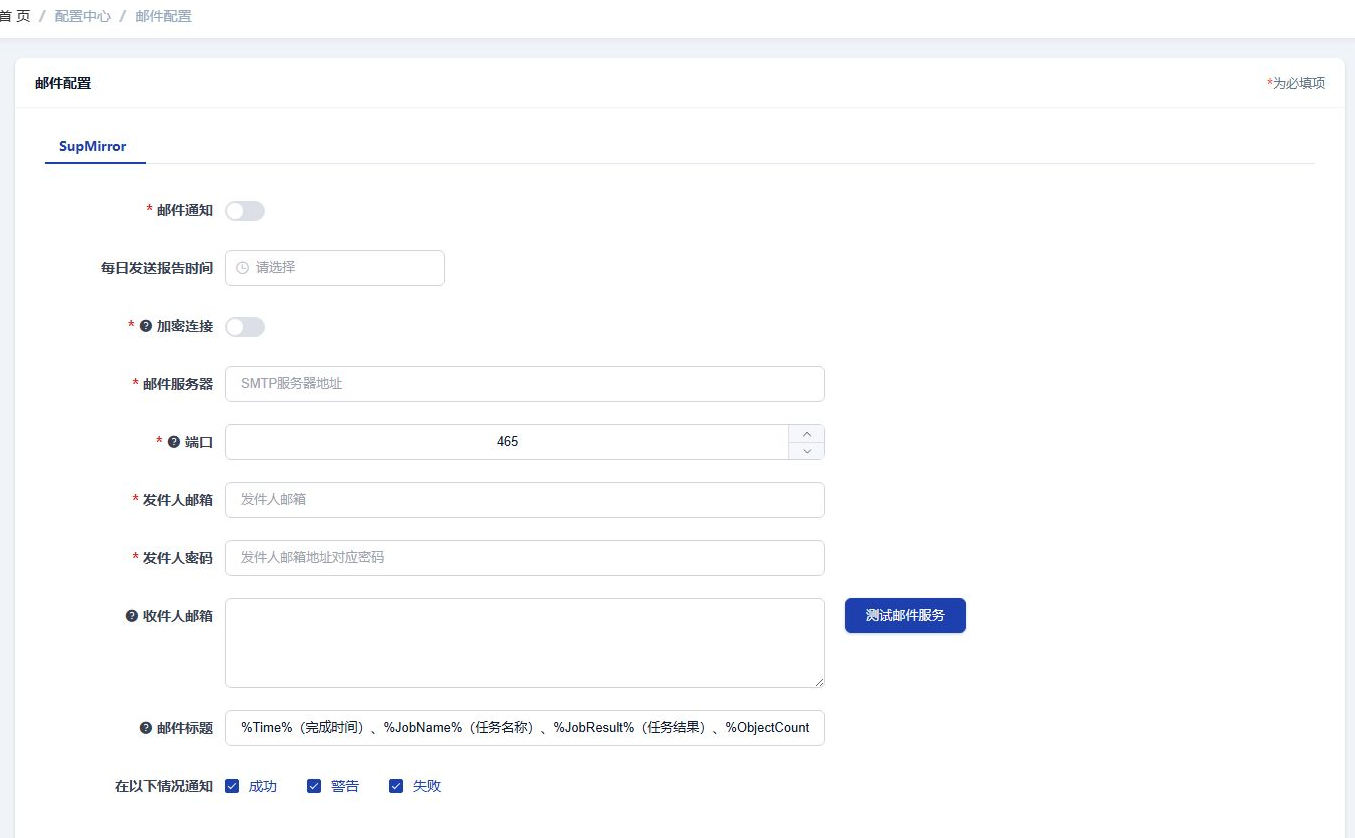Click the 邮件标题 input field
This screenshot has width=1355, height=838.
coord(525,728)
